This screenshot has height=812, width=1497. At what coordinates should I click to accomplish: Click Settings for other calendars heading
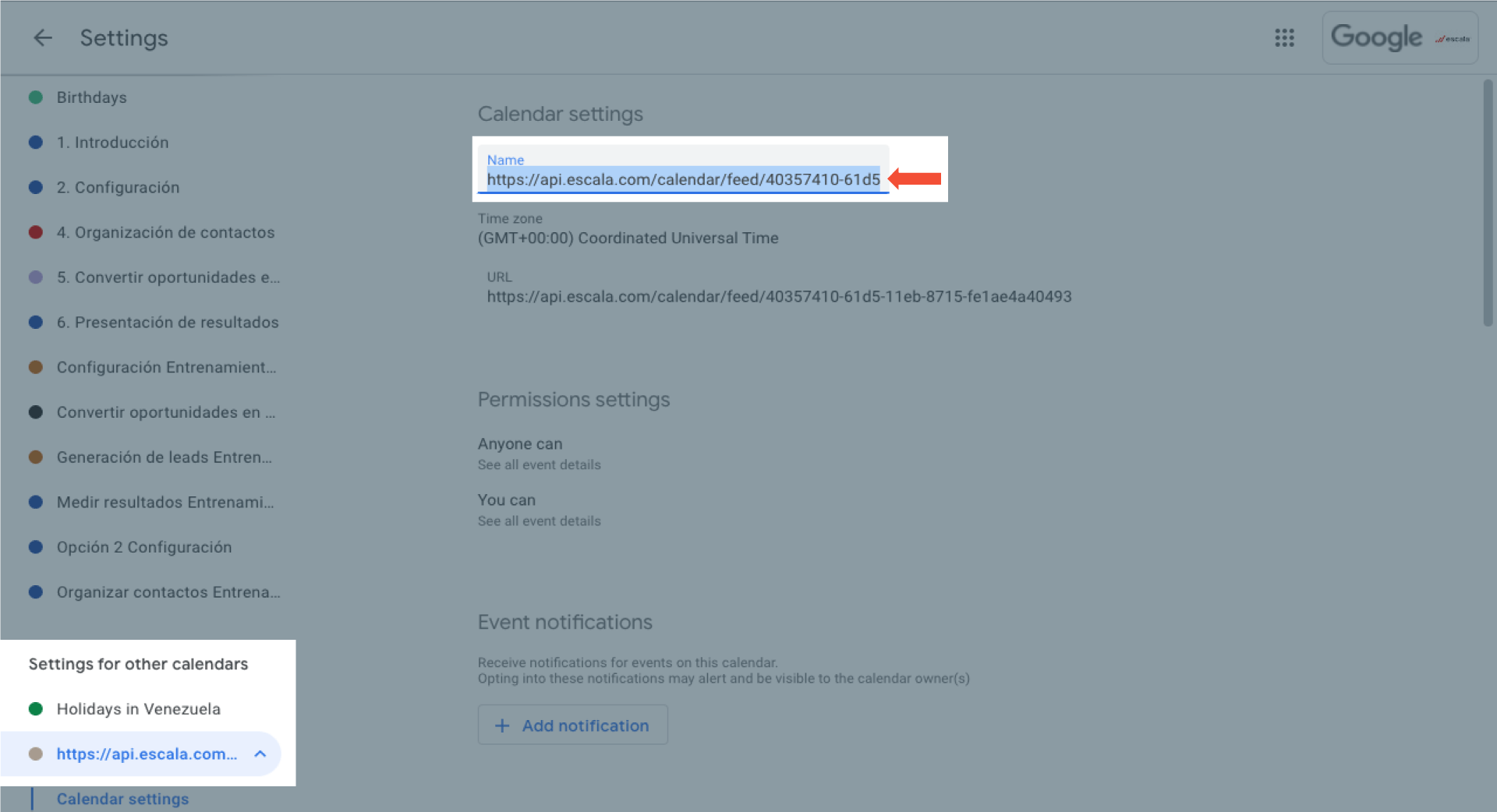coord(138,664)
